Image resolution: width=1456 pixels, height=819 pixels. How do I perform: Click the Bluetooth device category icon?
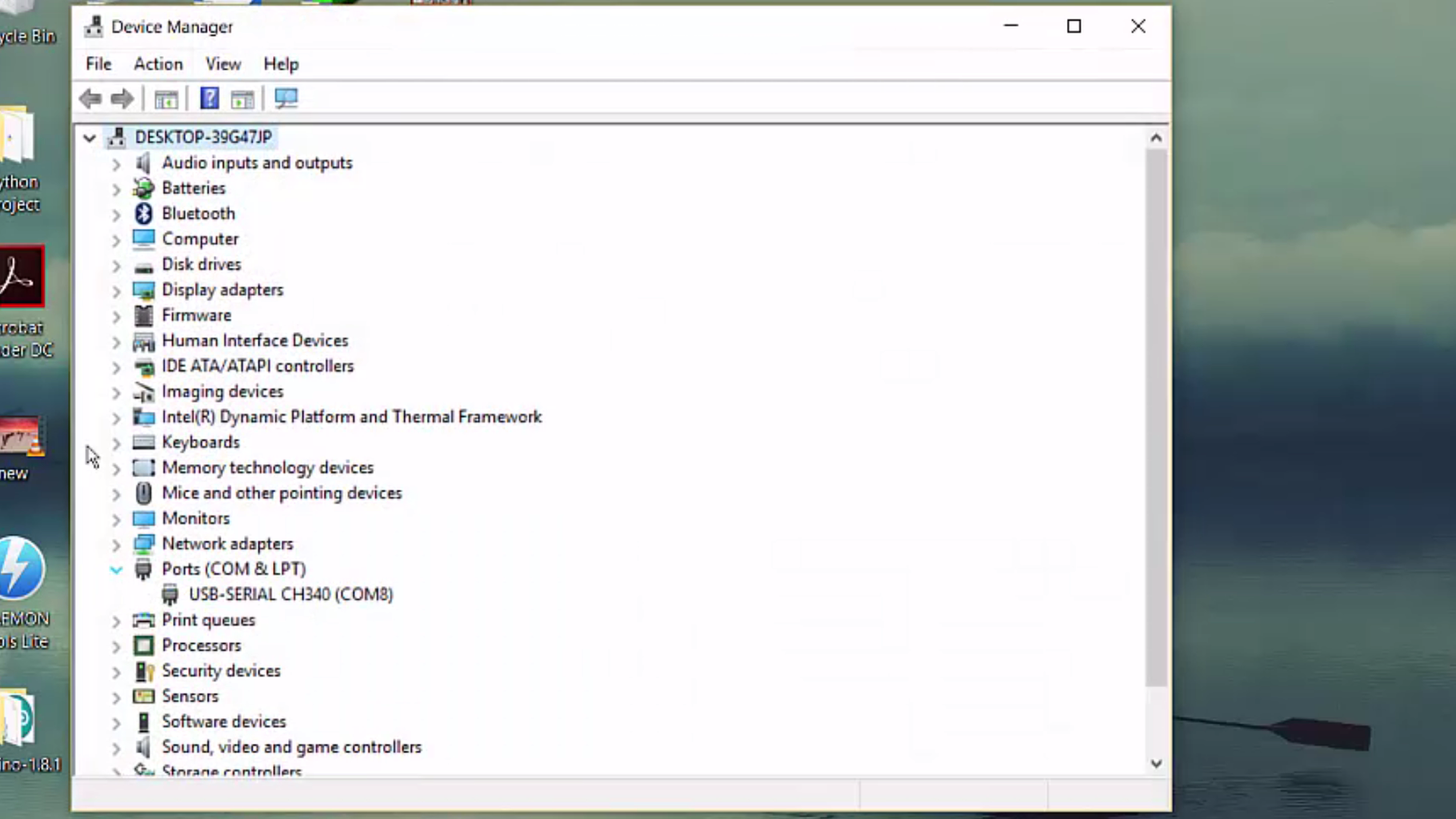pyautogui.click(x=143, y=213)
